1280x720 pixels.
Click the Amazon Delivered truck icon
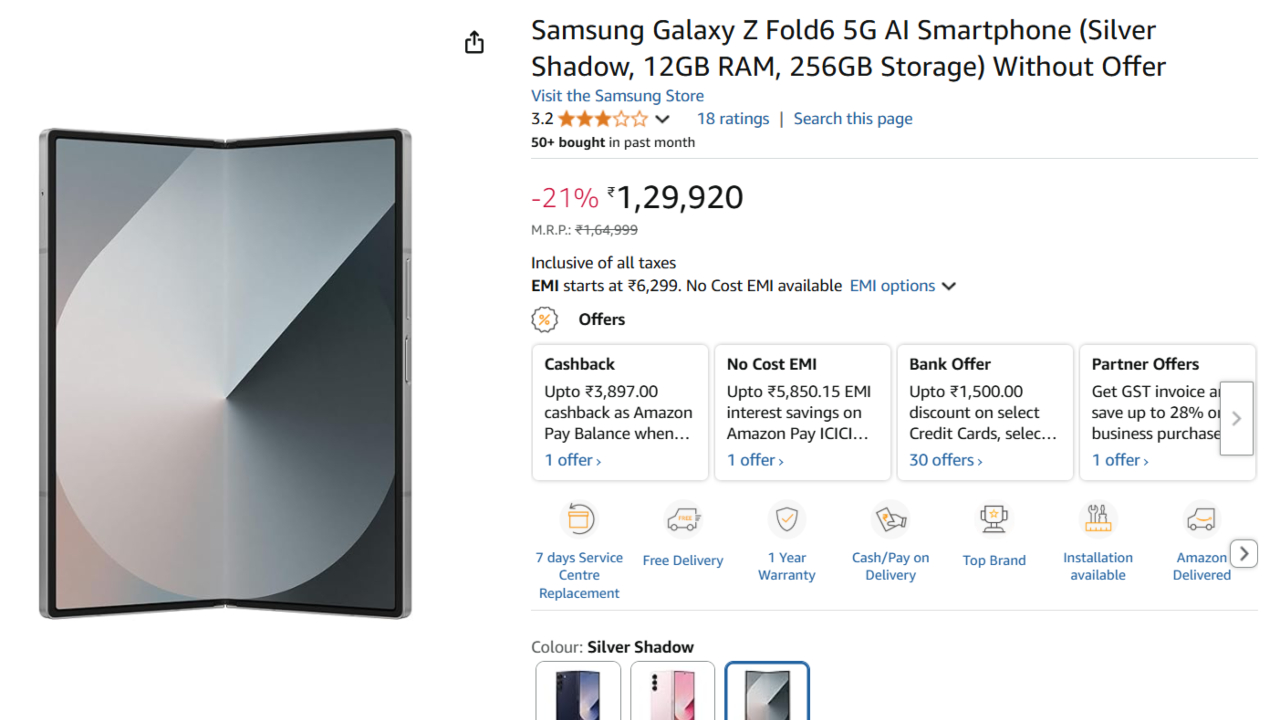coord(1201,520)
